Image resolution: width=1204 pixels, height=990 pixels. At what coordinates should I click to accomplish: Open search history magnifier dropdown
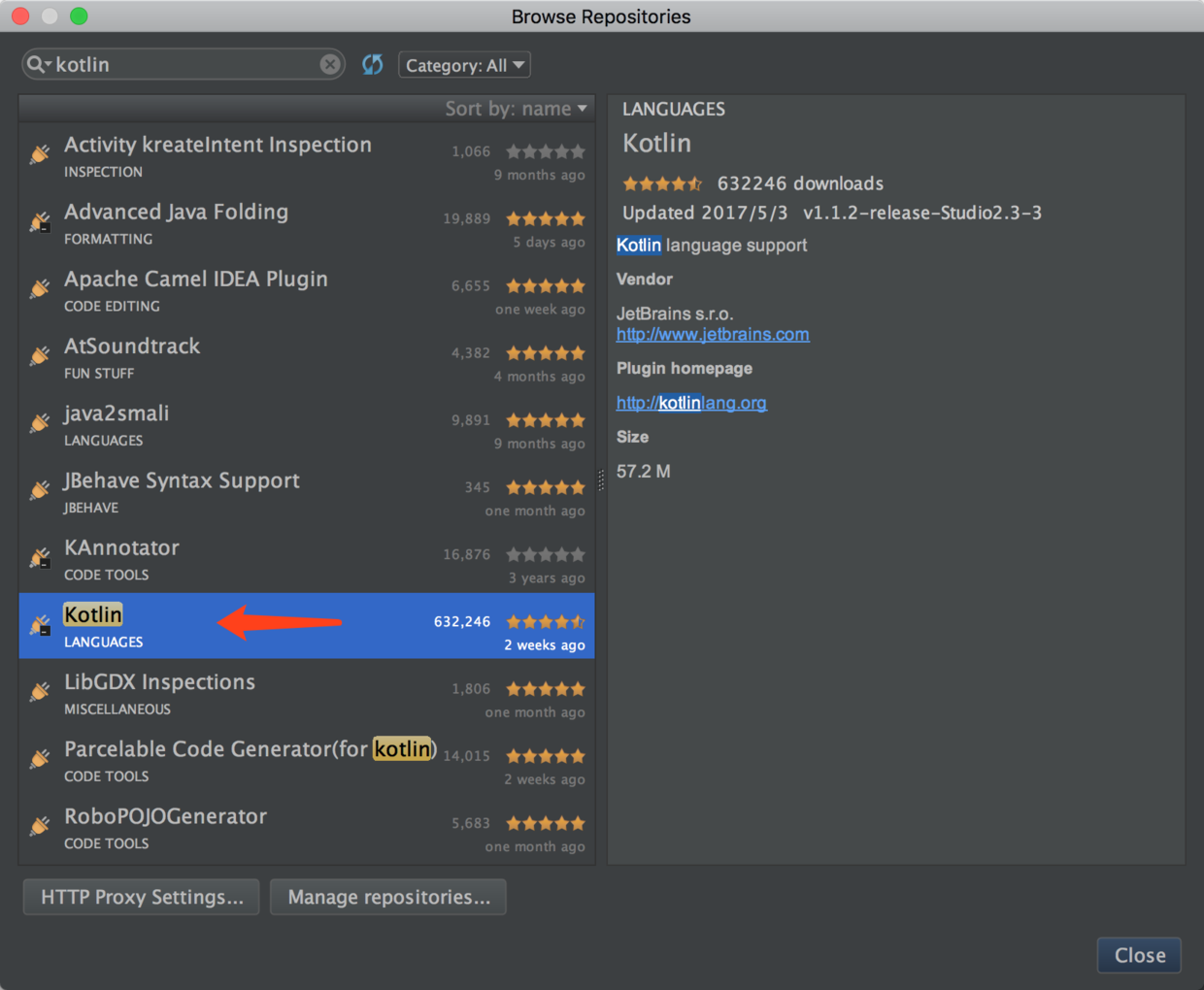click(39, 64)
